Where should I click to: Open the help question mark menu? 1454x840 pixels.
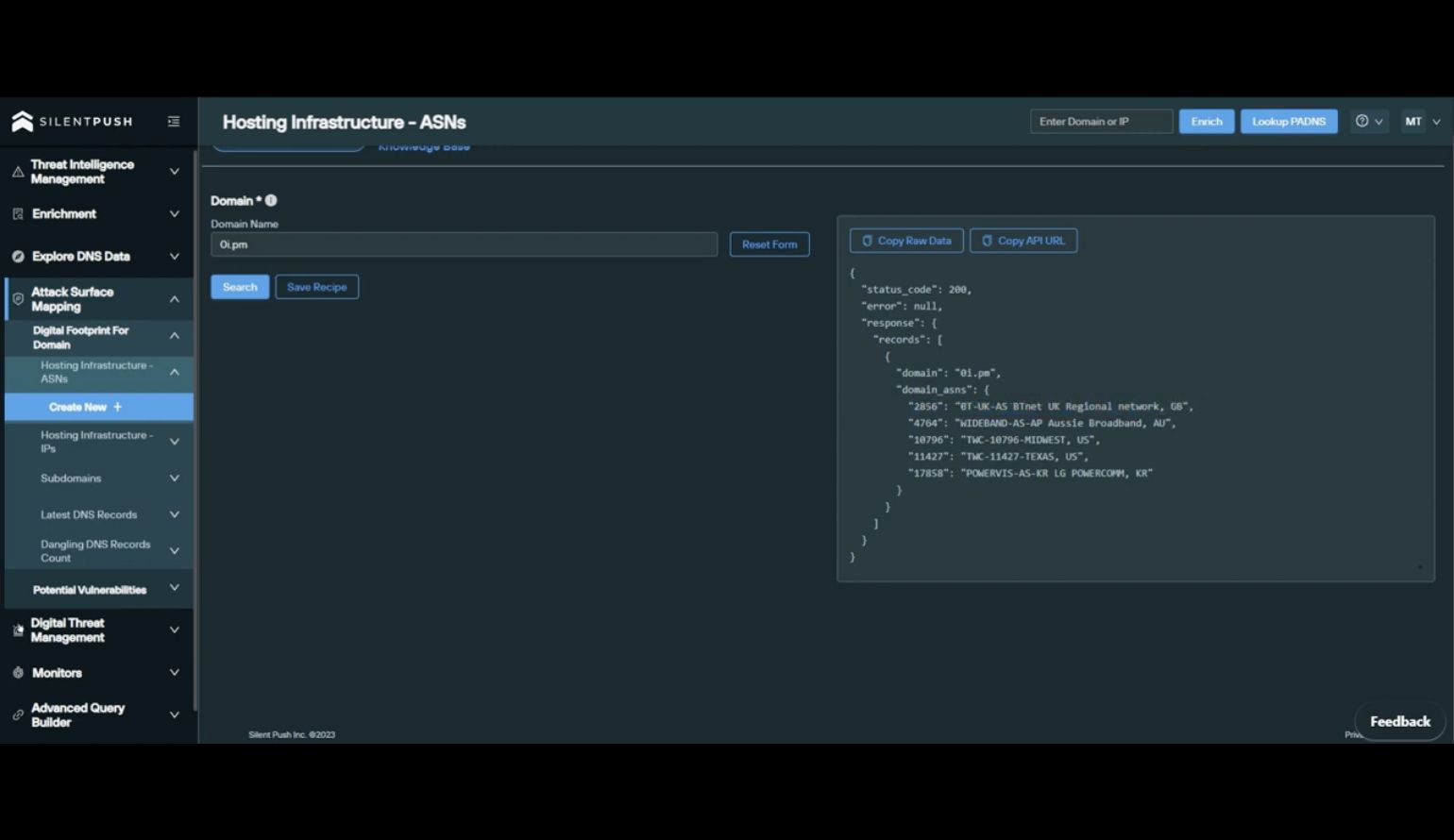tap(1369, 121)
